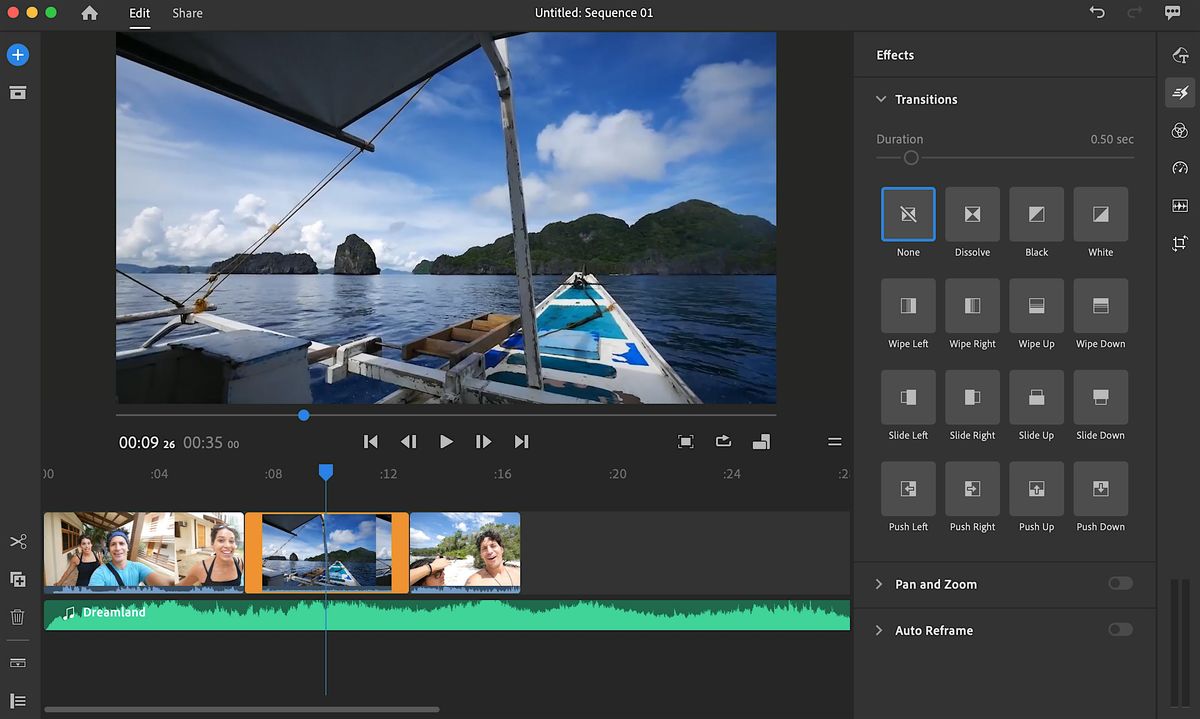Apply the Dissolve transition
The height and width of the screenshot is (719, 1200).
[972, 214]
